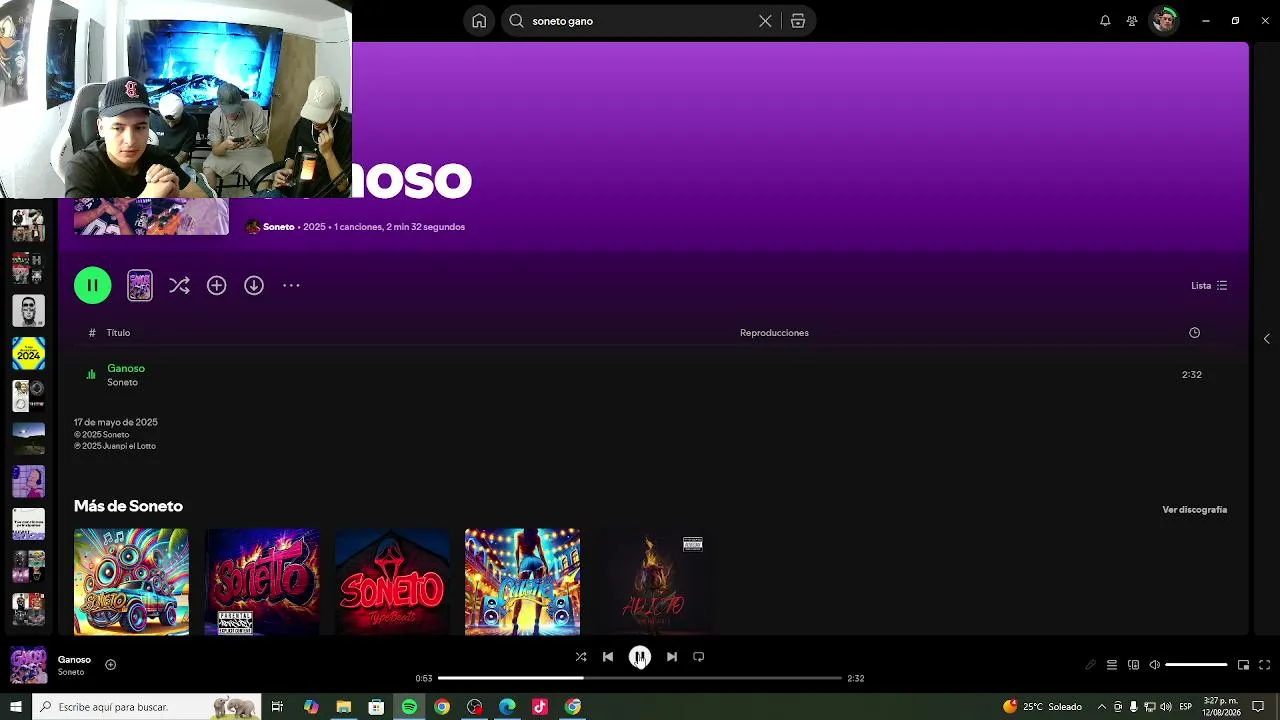Open the Windows Start menu
The width and height of the screenshot is (1280, 720).
coord(15,707)
